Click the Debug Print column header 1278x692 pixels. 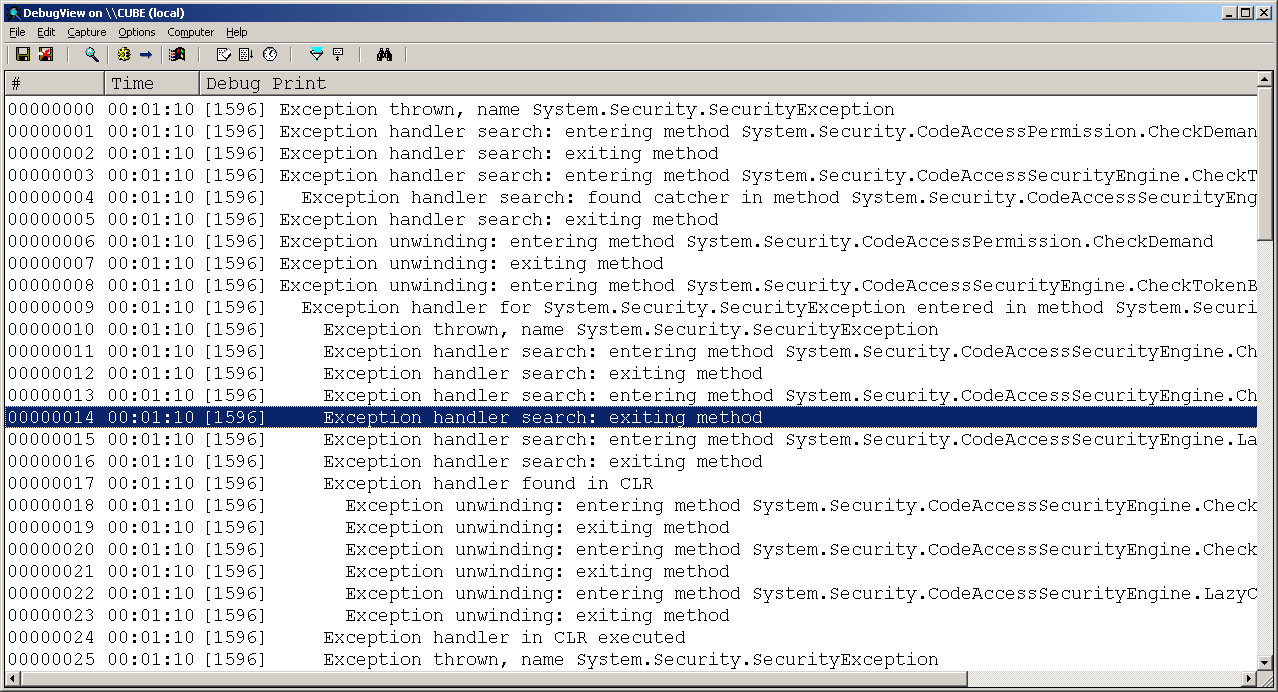point(300,83)
